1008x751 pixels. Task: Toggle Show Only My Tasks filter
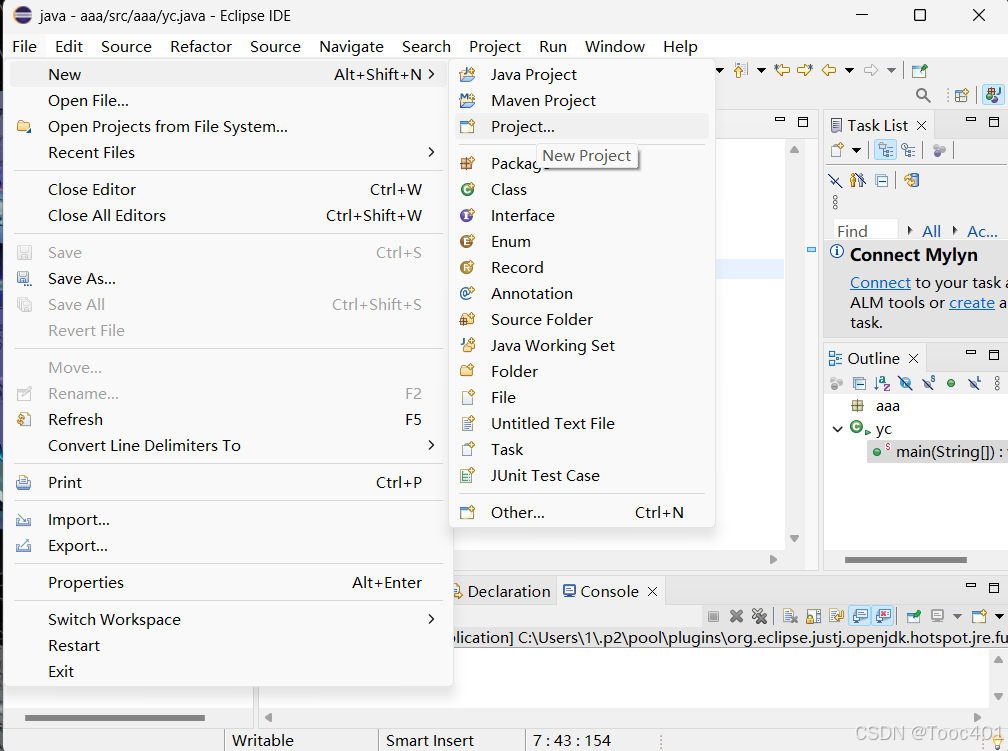(x=858, y=180)
